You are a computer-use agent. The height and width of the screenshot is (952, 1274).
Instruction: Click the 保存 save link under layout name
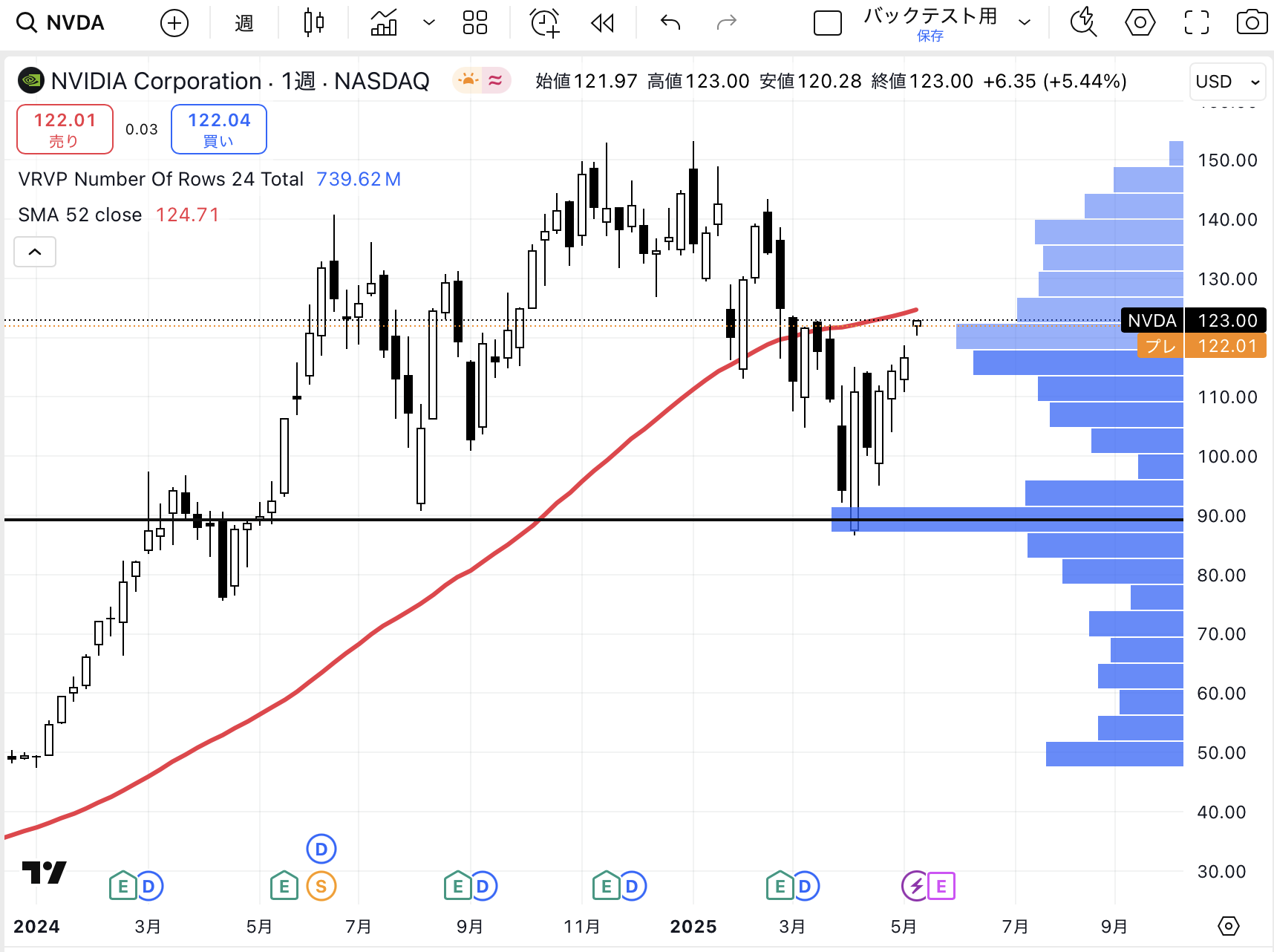click(930, 36)
